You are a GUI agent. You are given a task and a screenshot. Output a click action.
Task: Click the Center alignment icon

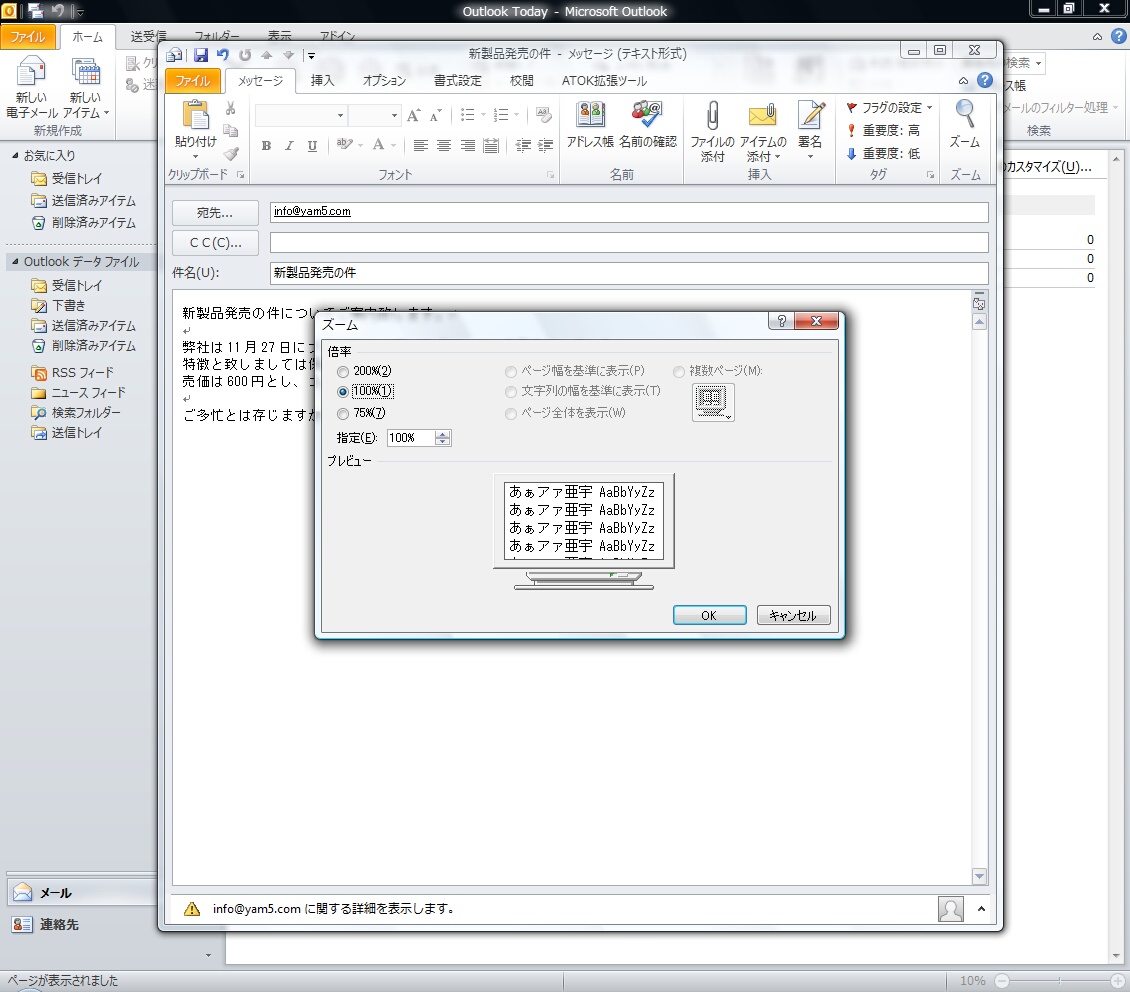pos(444,146)
